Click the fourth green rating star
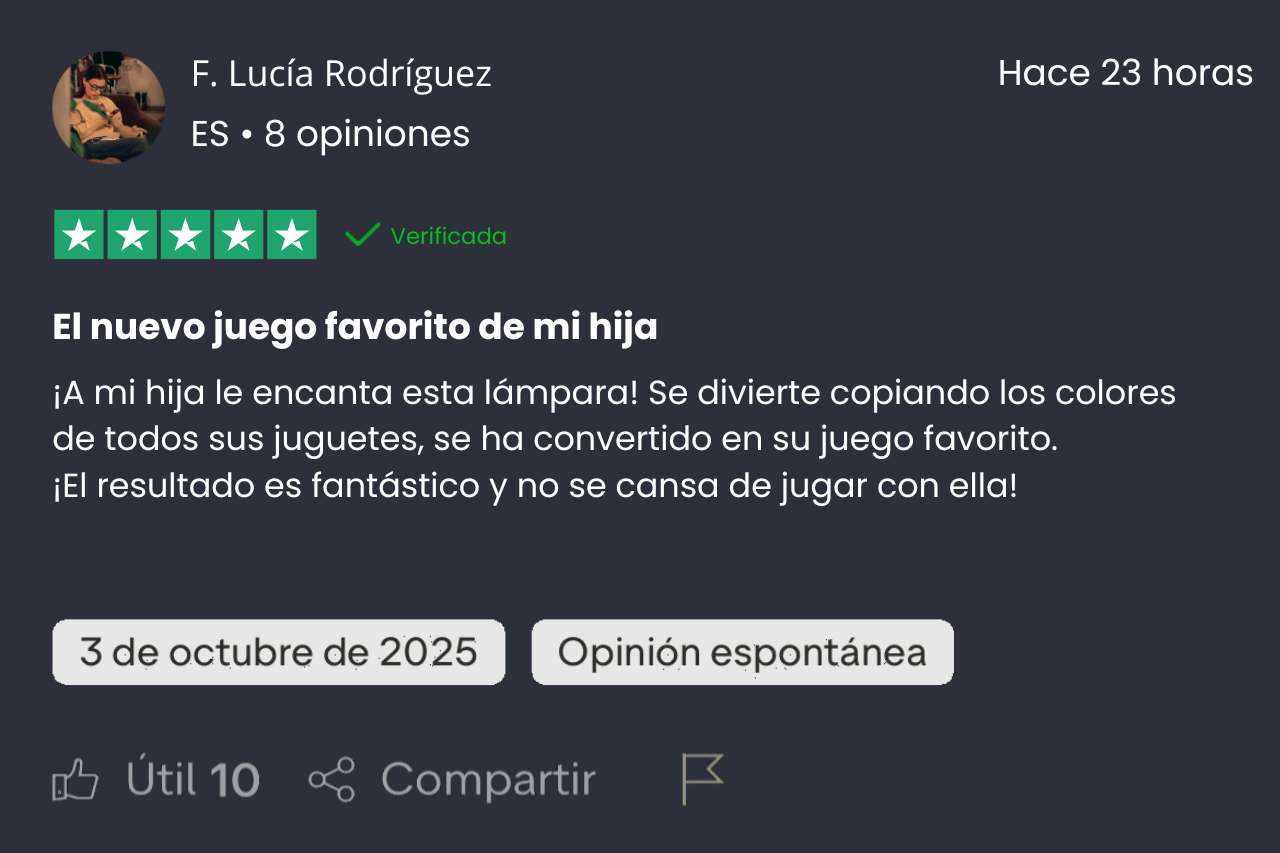 tap(238, 235)
